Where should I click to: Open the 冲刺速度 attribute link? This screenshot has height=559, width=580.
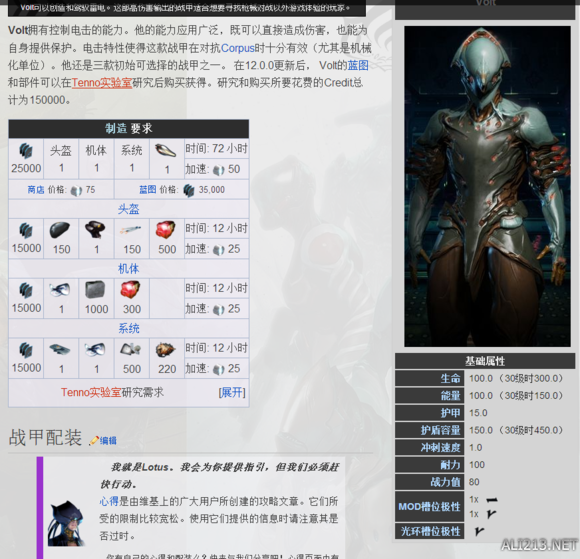441,448
